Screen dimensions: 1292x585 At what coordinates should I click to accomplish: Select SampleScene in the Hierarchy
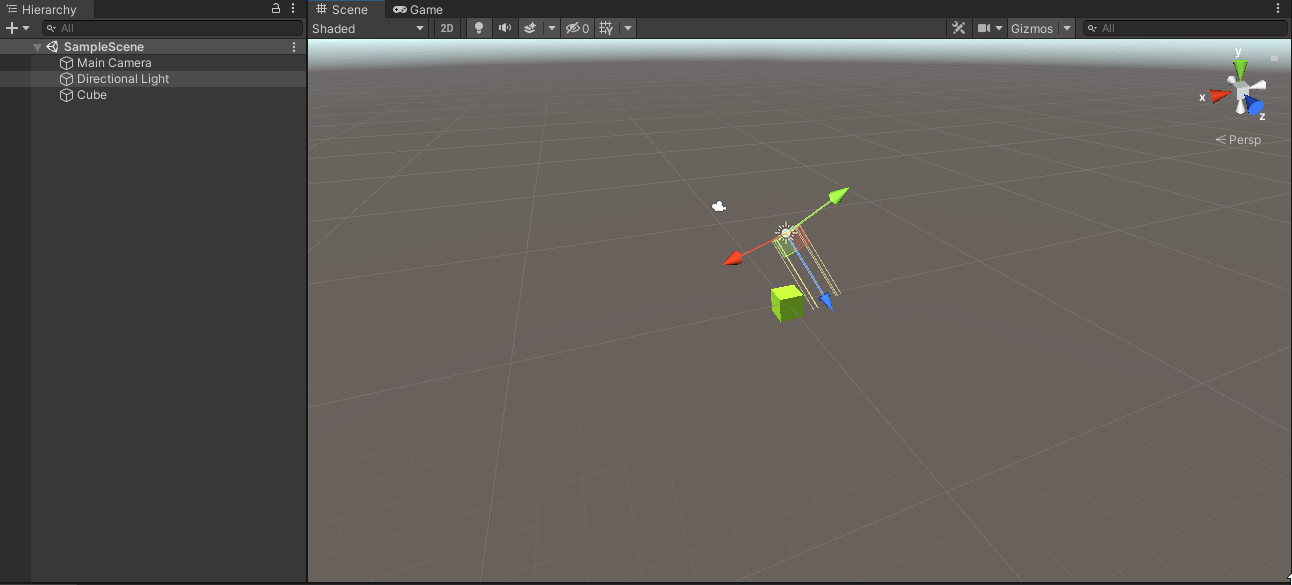(104, 47)
